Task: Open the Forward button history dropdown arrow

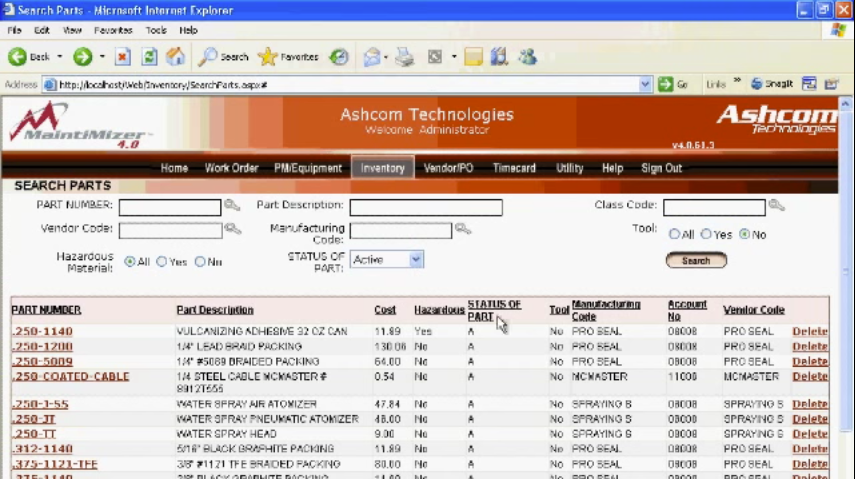Action: pos(102,56)
